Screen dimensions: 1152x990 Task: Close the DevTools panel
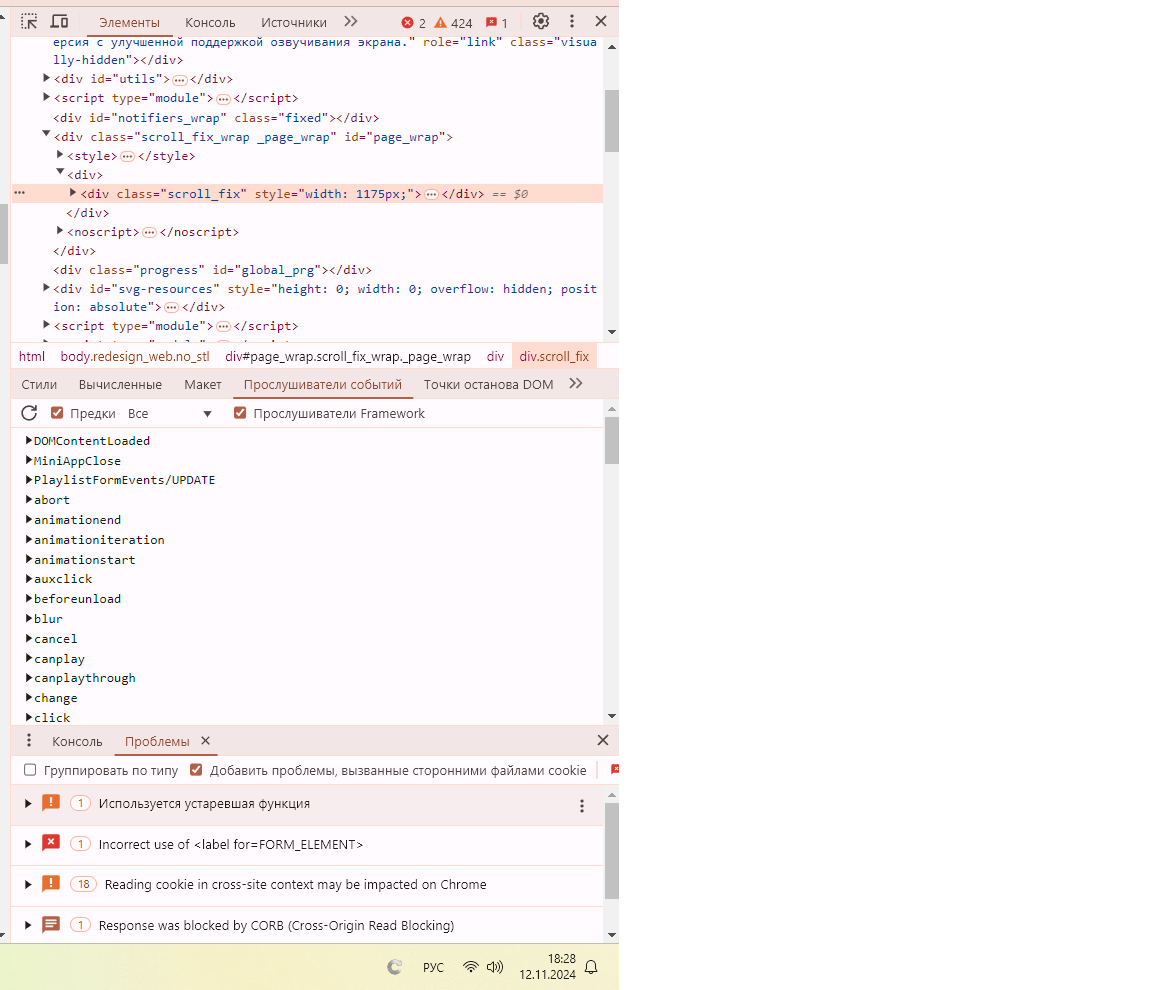tap(601, 21)
